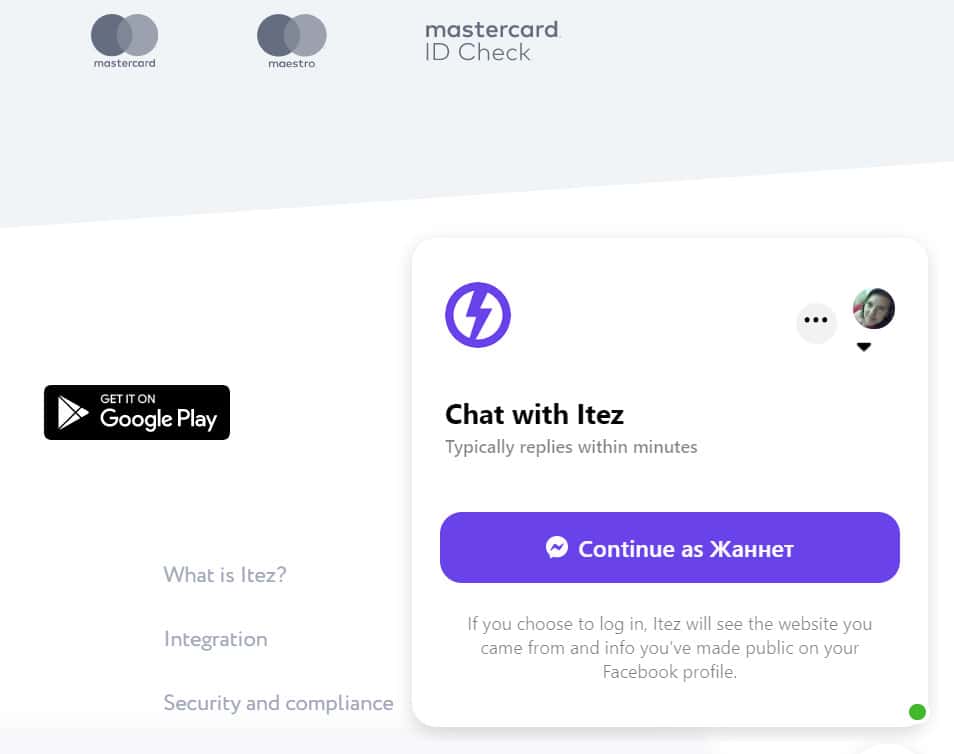Open the three-dot more options menu
Viewport: 954px width, 754px height.
(x=816, y=321)
